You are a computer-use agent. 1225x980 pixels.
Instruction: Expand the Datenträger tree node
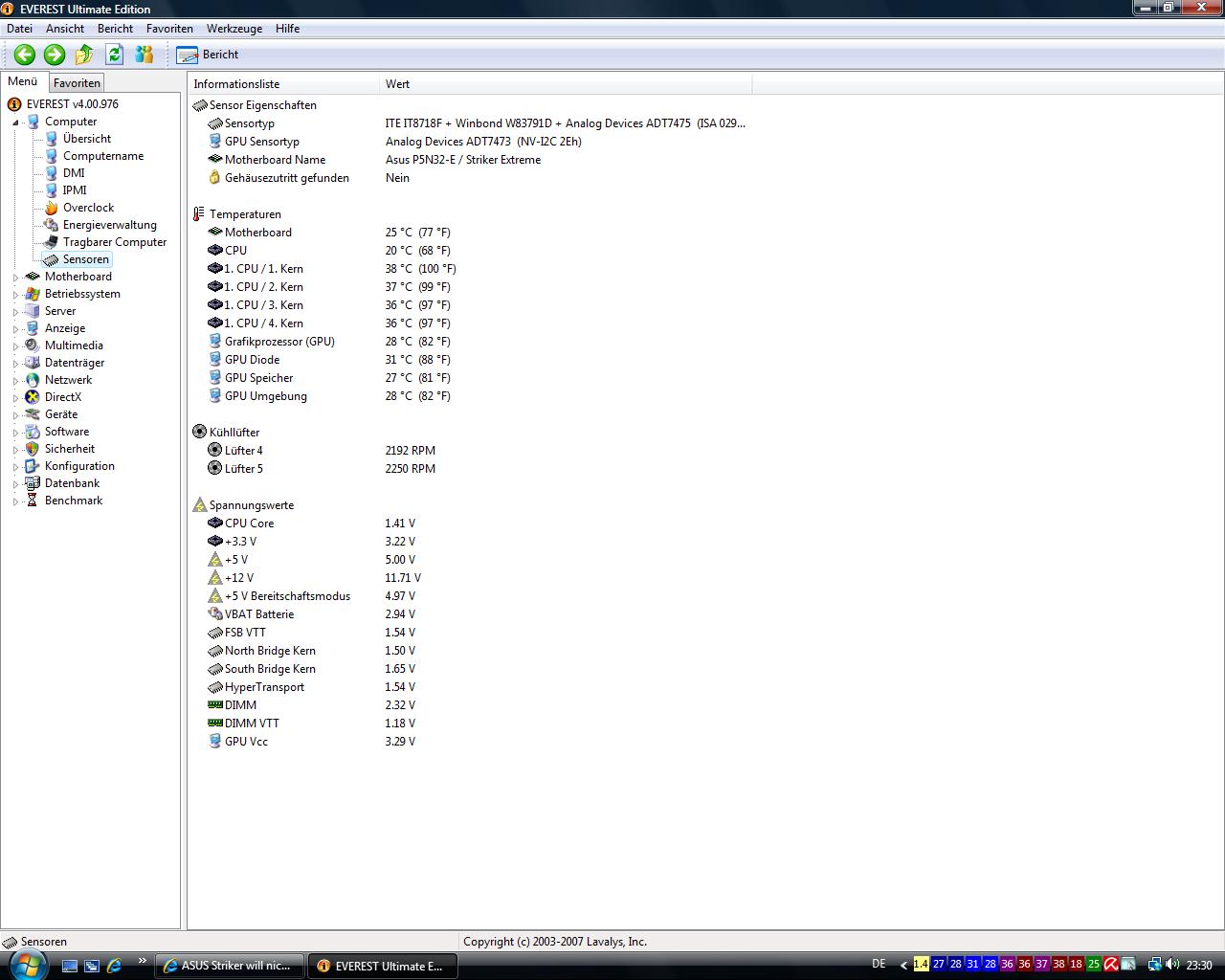[x=15, y=364]
